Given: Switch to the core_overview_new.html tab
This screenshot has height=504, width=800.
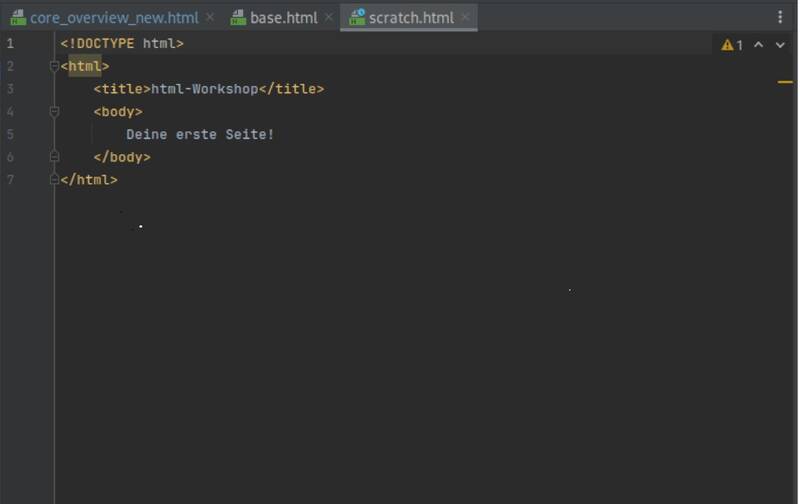Looking at the screenshot, I should click(113, 18).
